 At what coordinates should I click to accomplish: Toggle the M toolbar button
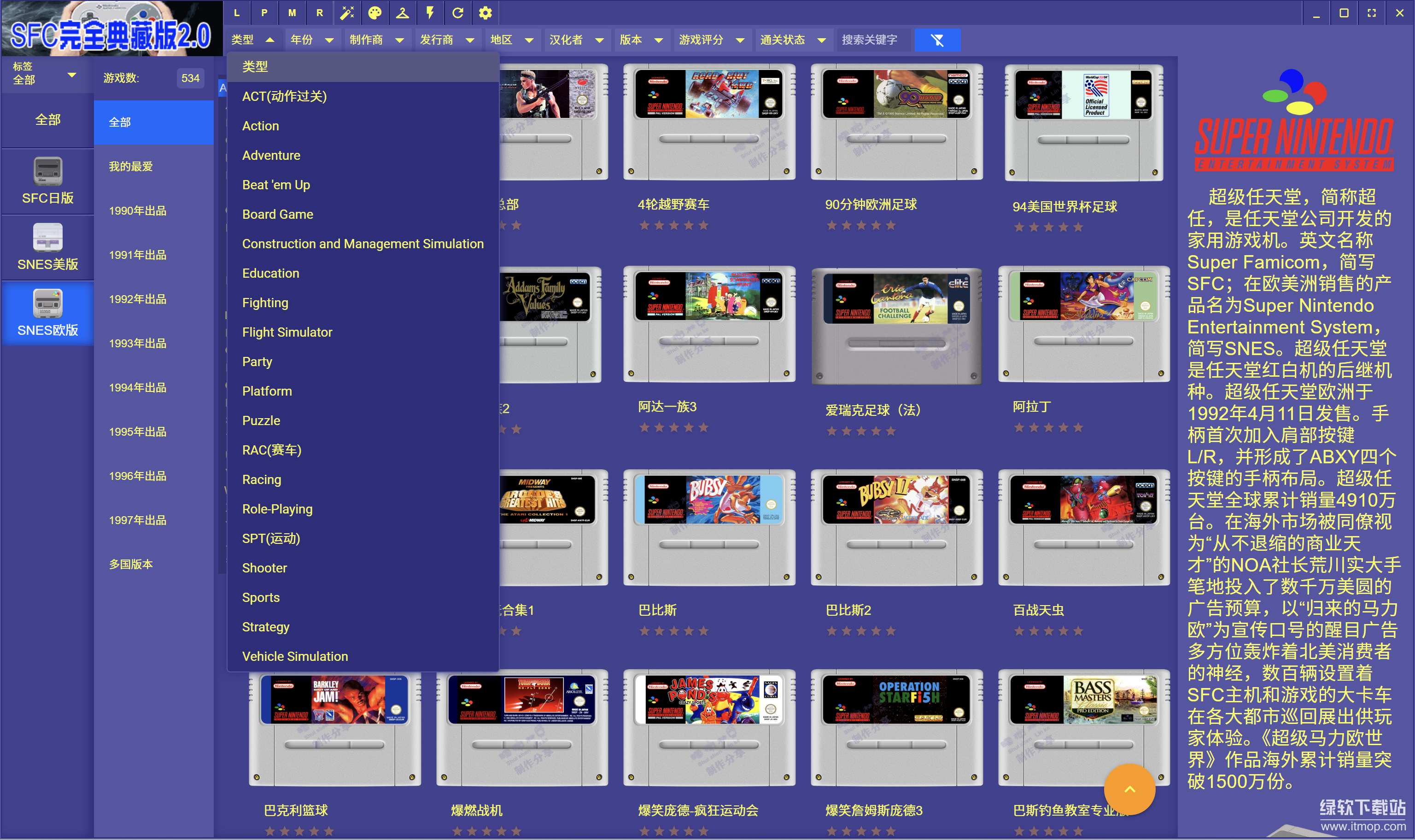coord(292,12)
